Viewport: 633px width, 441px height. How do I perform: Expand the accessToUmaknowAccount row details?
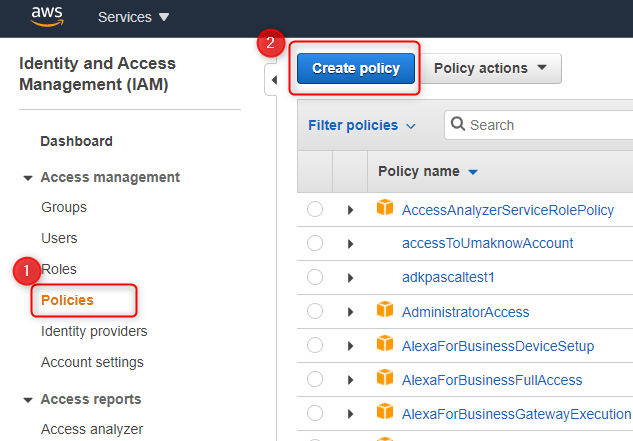click(x=350, y=244)
